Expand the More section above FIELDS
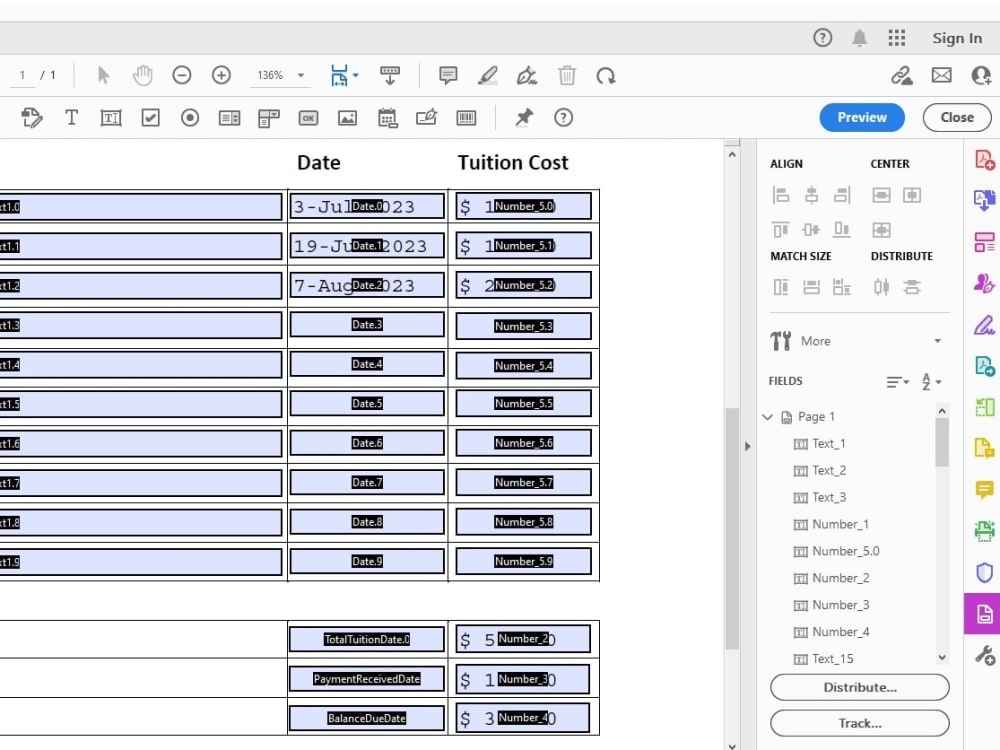 click(x=938, y=340)
